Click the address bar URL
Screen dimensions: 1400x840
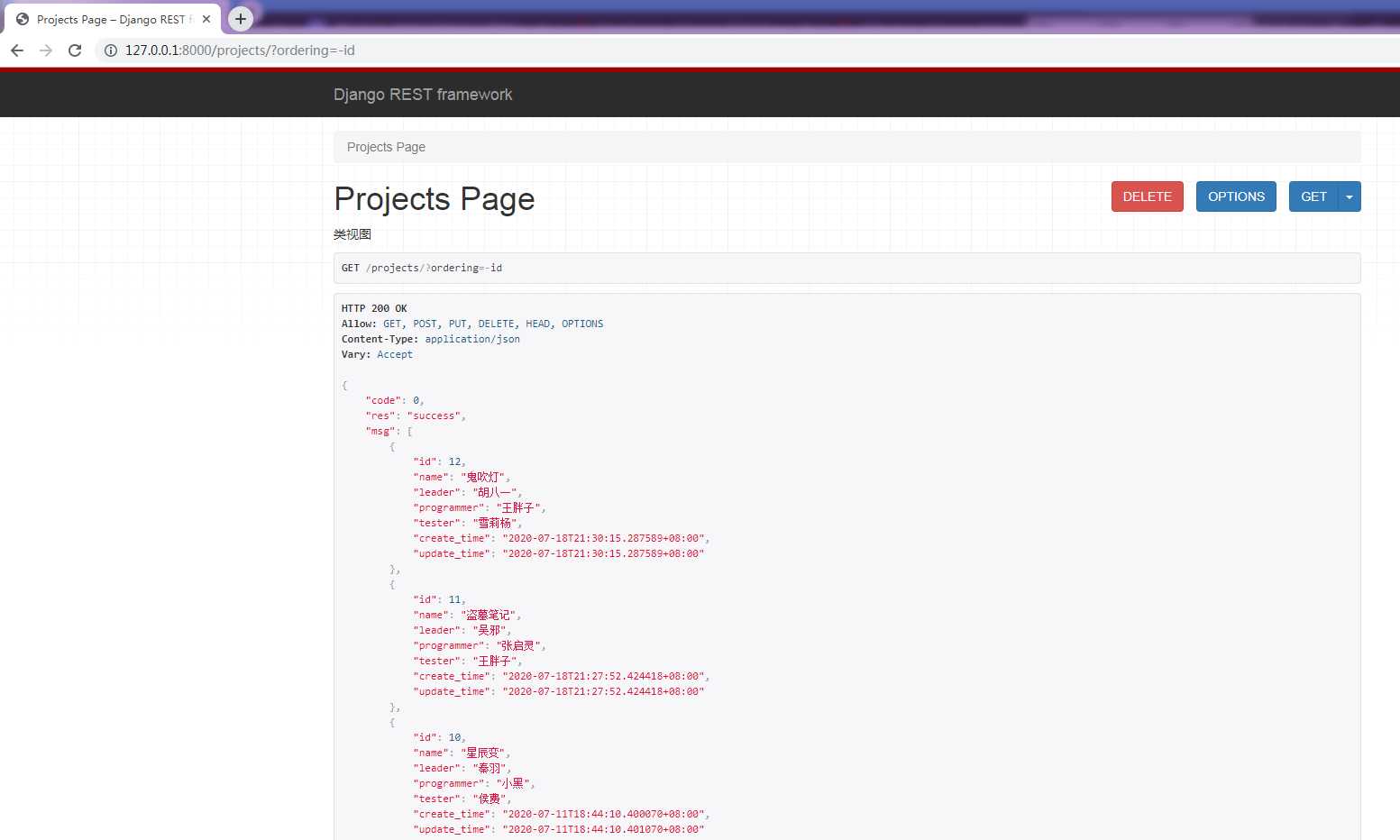tap(240, 50)
